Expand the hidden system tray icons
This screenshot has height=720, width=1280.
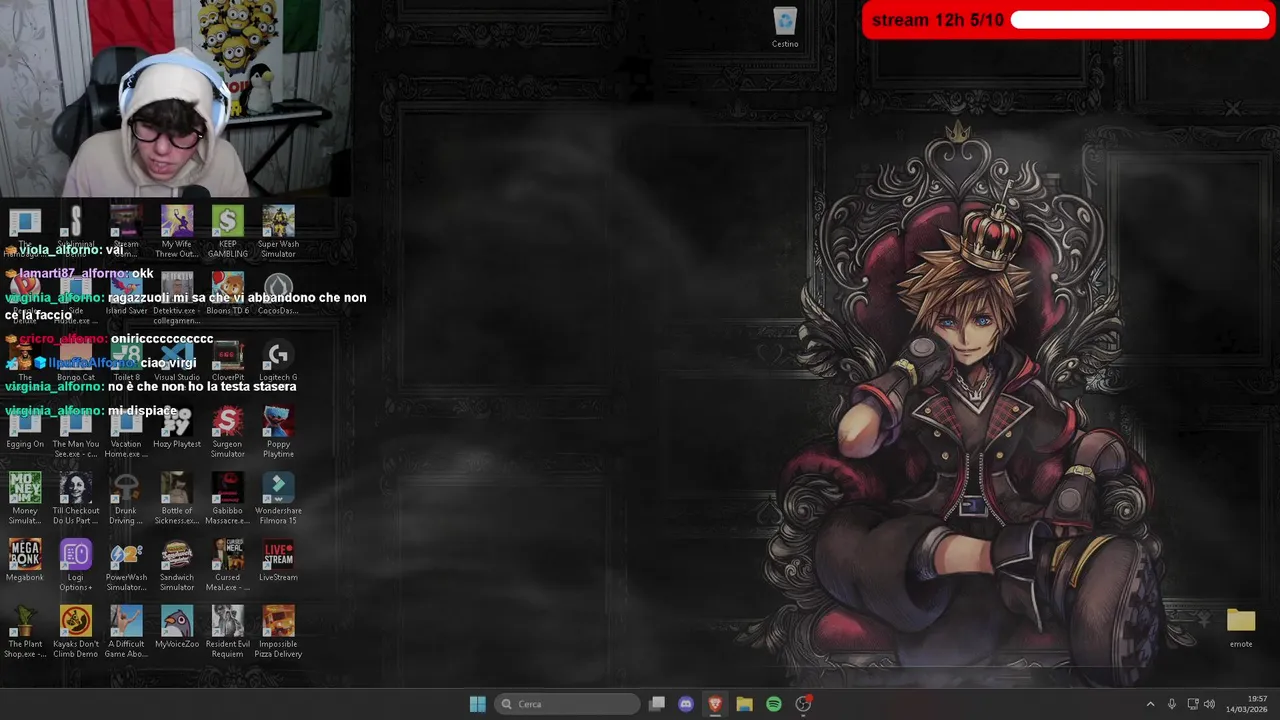click(x=1150, y=704)
